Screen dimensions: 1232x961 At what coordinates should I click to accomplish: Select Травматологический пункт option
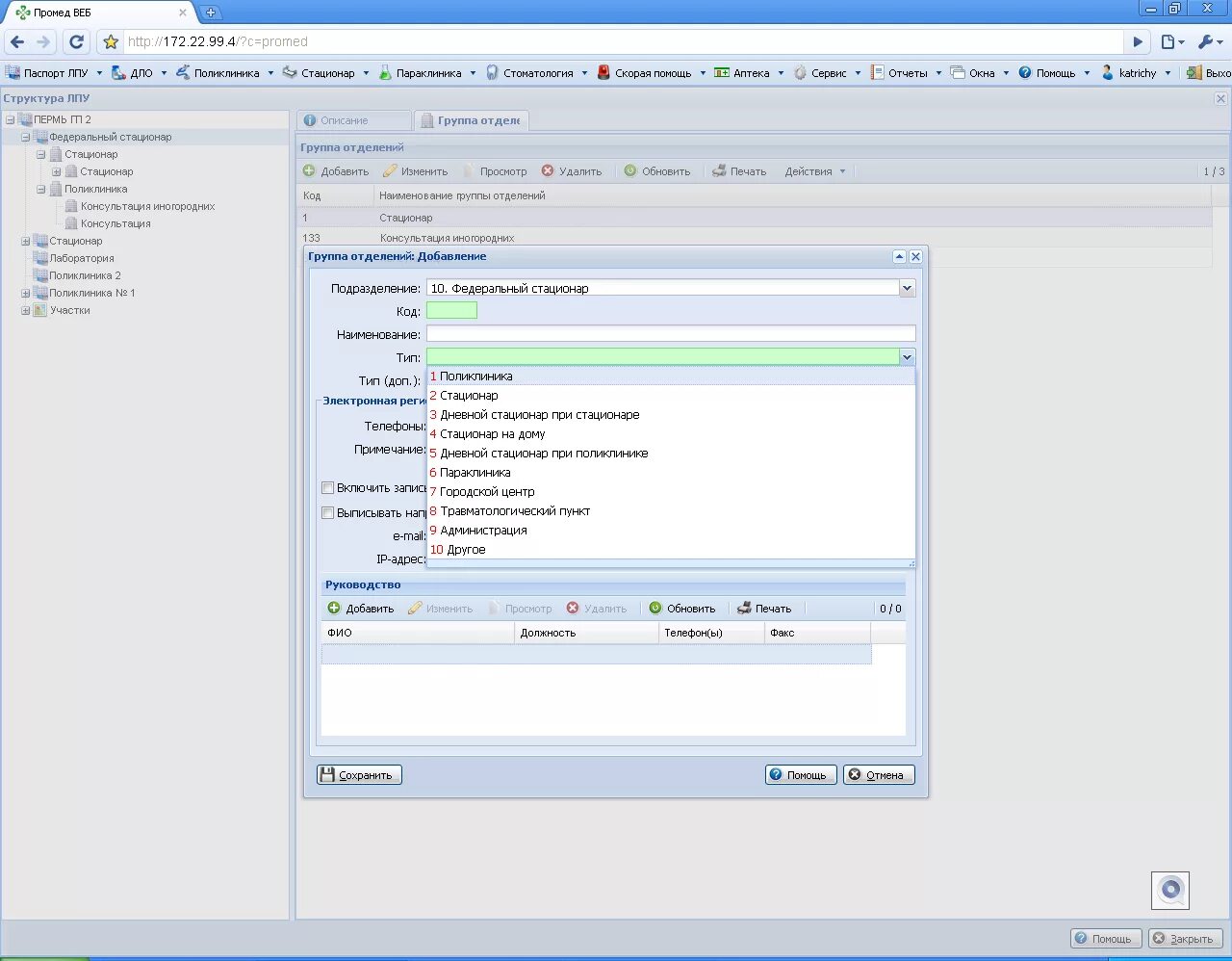click(671, 511)
